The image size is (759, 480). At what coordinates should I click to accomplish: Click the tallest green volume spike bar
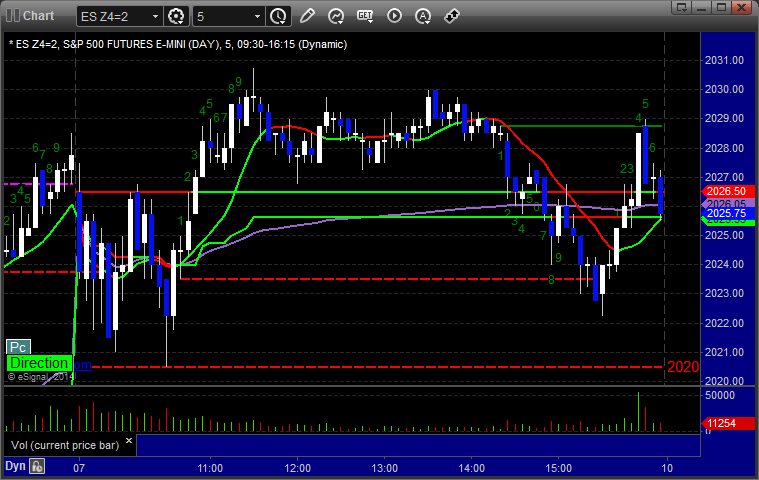(x=638, y=411)
